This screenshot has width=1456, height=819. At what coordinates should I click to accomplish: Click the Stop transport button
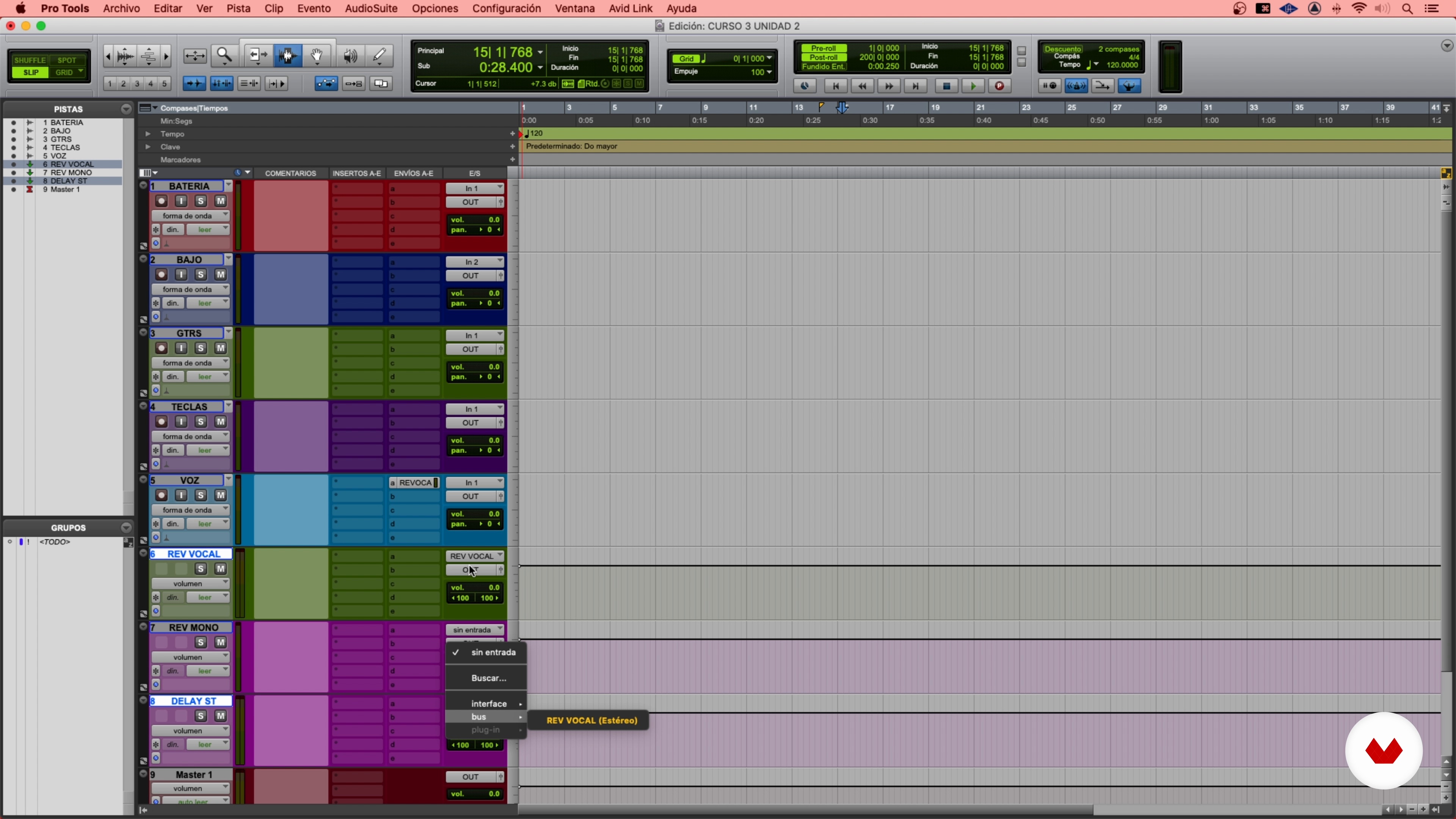(x=946, y=86)
